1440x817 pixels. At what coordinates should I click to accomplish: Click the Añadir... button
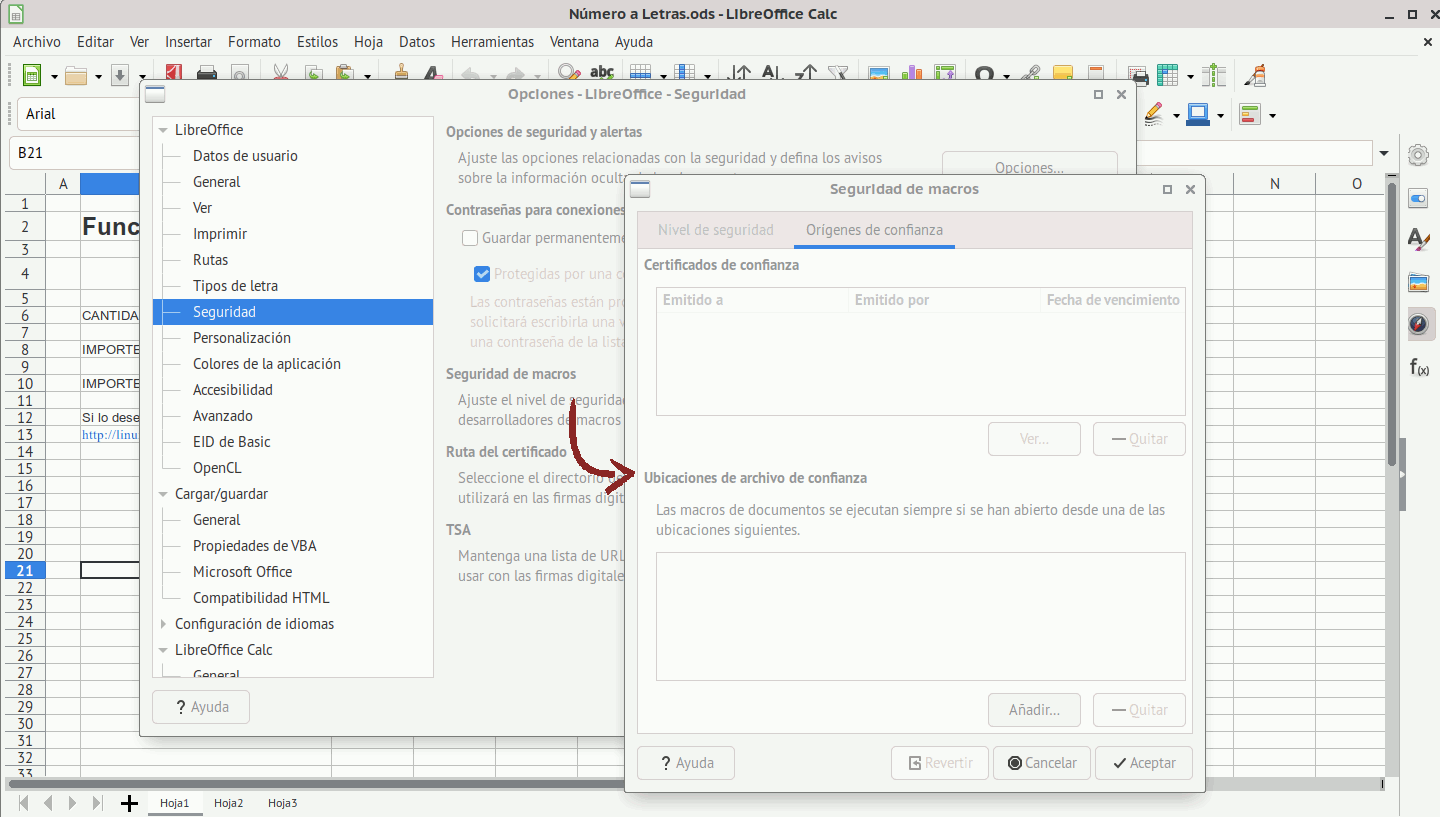pyautogui.click(x=1033, y=710)
